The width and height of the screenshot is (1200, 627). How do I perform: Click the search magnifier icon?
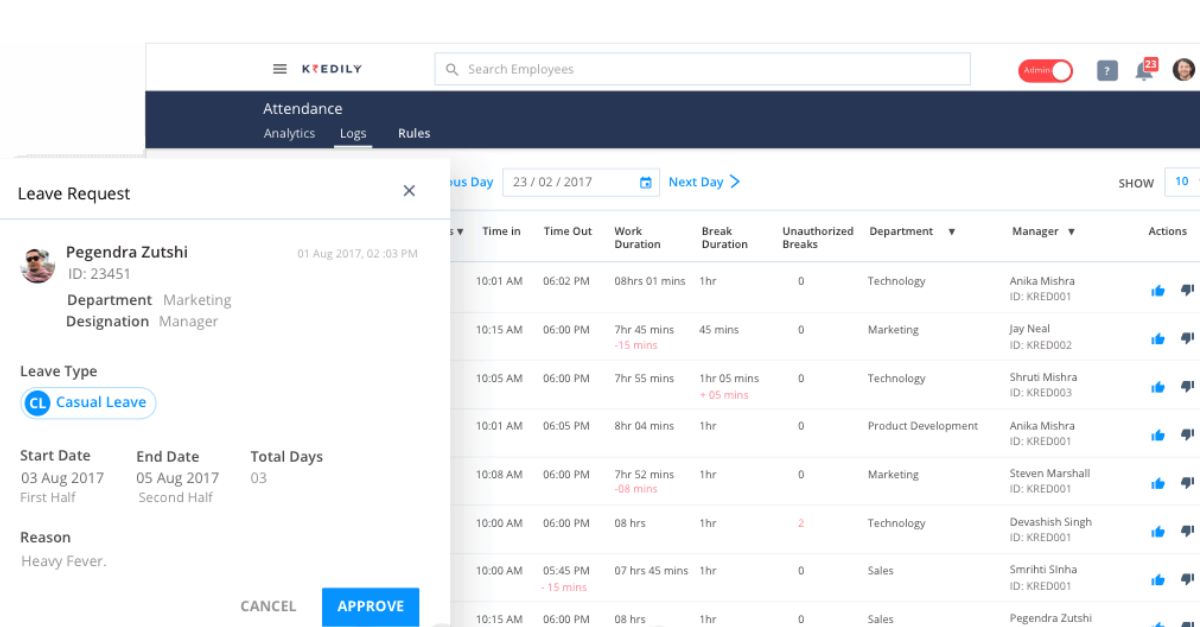coord(452,69)
